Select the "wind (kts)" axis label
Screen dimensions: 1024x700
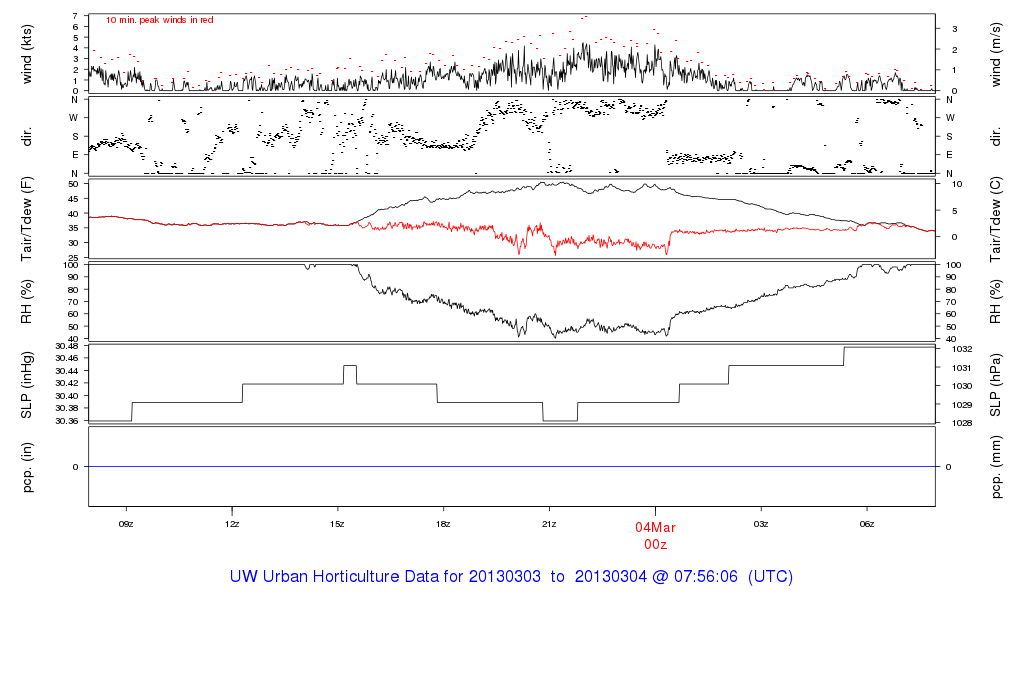pyautogui.click(x=27, y=54)
